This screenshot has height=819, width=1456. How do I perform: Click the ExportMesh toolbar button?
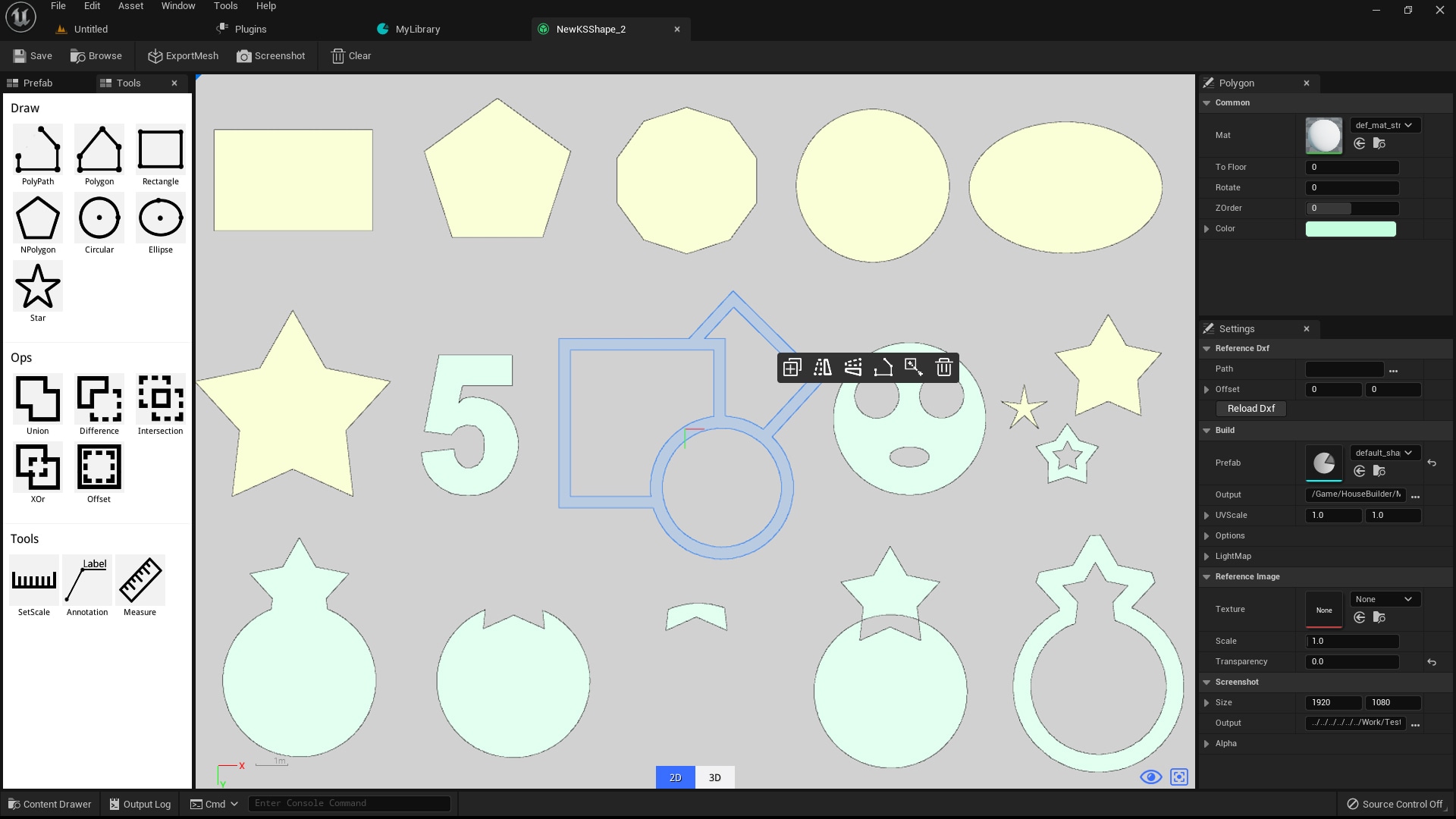point(183,56)
